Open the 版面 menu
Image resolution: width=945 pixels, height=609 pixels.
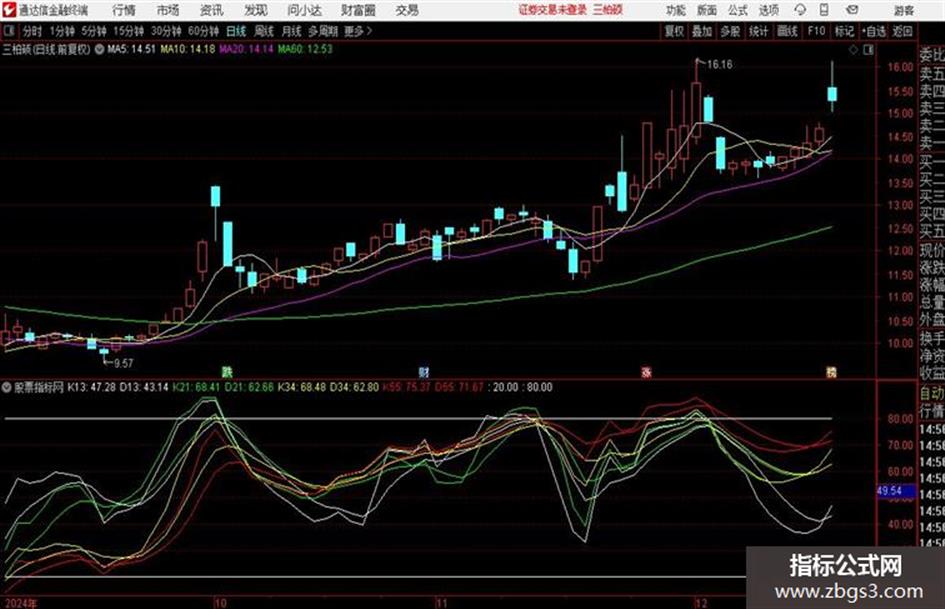tap(706, 10)
